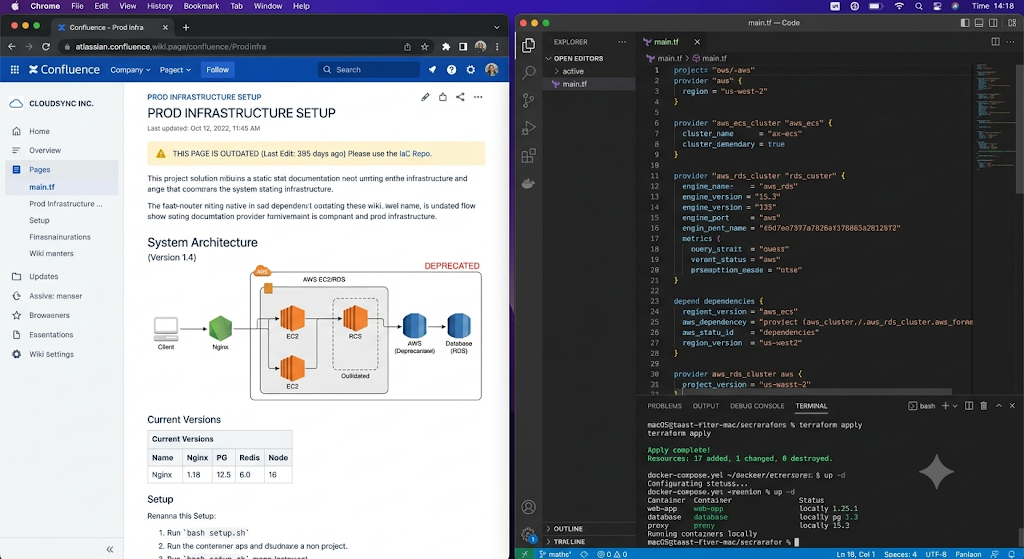Go back in Chrome
1024x559 pixels.
tap(12, 46)
